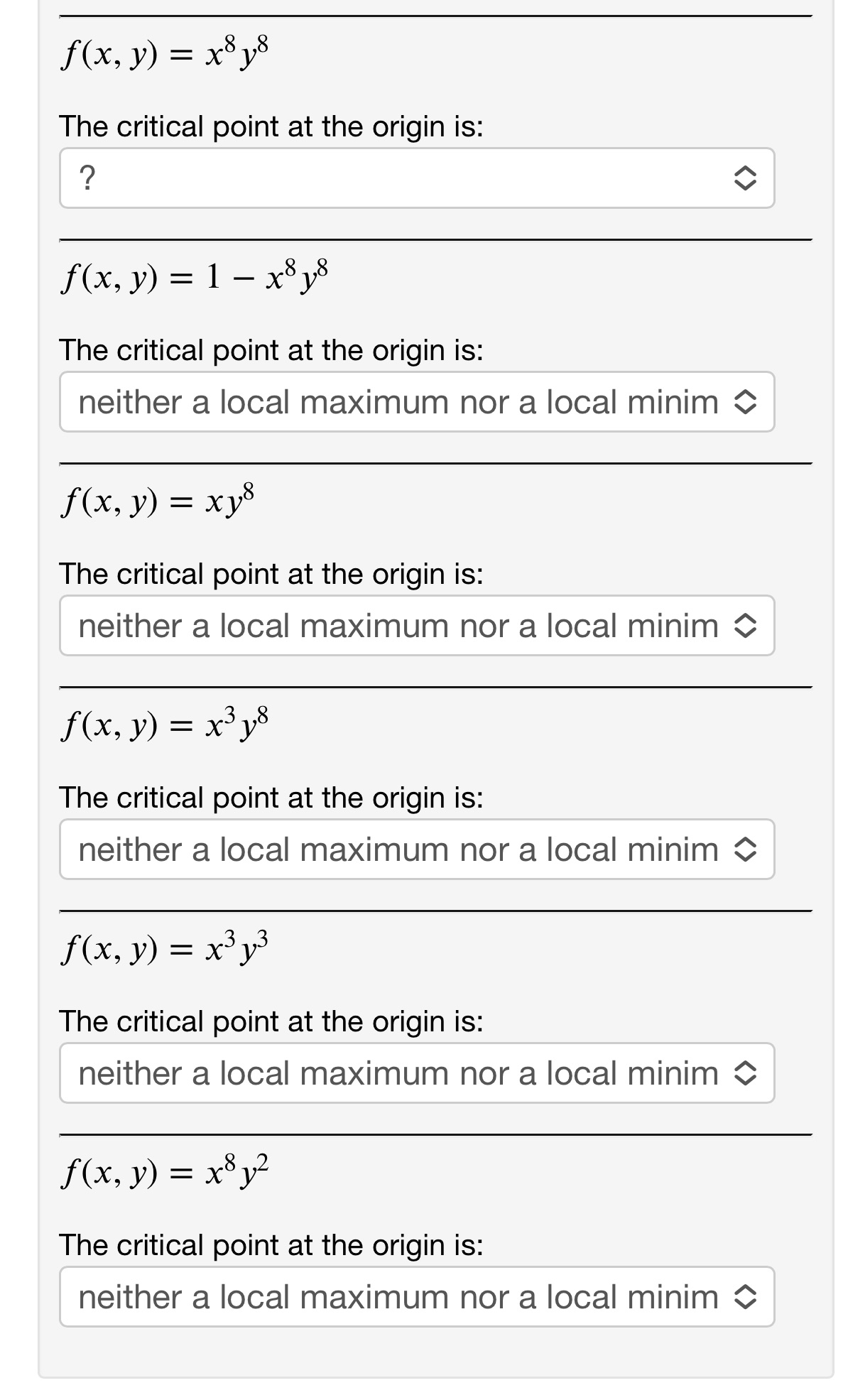Click the equation f(x, y) = x³y³
848x1400 pixels.
coord(165,948)
